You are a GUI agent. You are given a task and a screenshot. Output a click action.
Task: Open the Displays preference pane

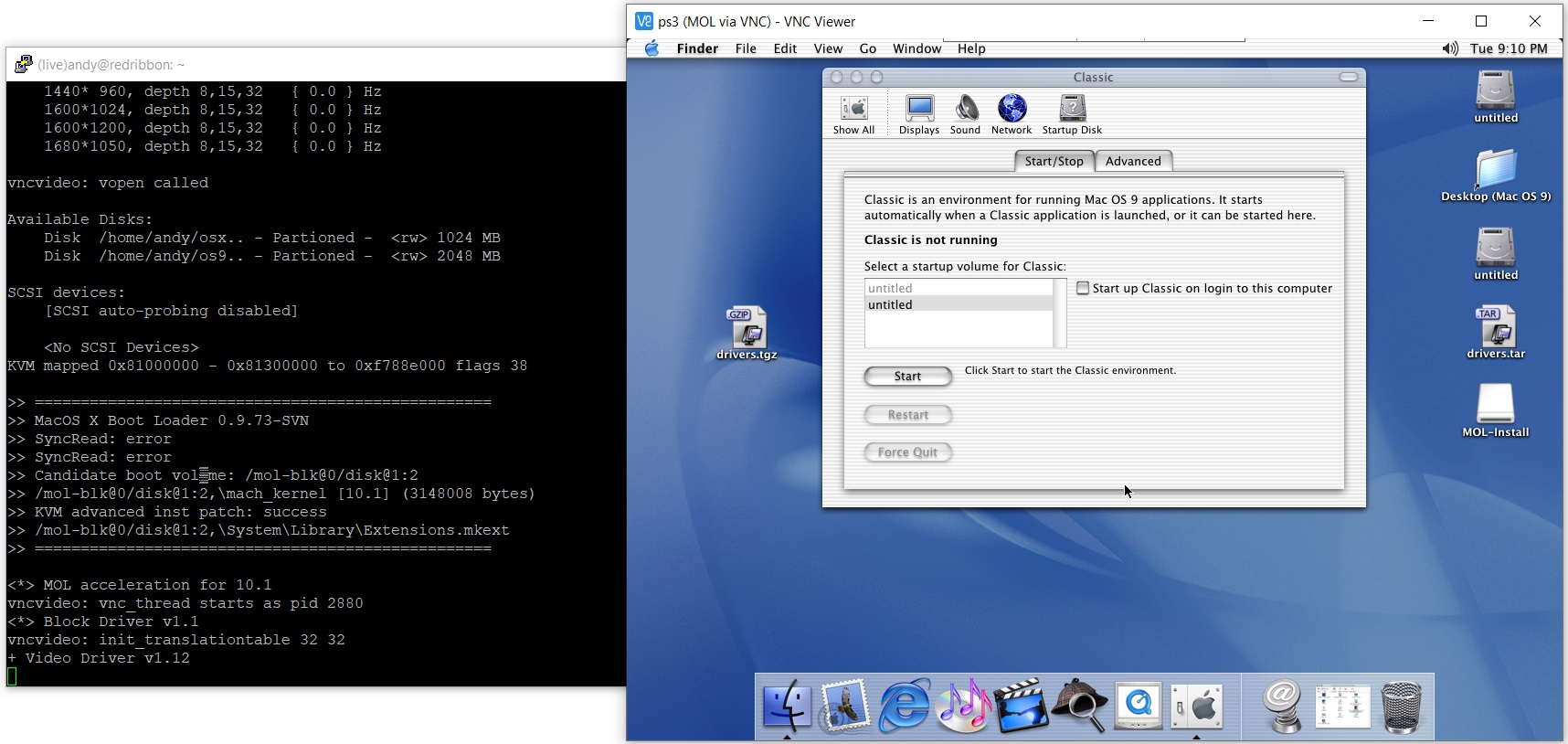(919, 115)
